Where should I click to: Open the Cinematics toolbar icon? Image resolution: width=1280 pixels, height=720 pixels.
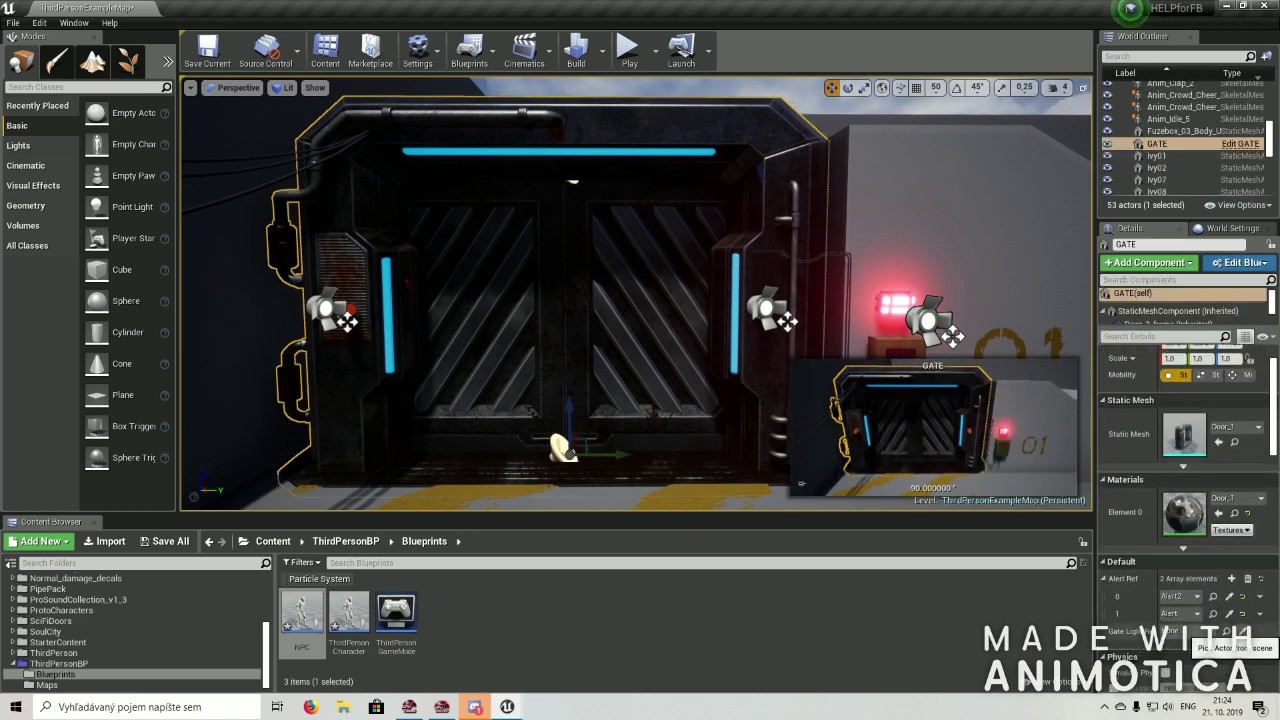coord(524,51)
